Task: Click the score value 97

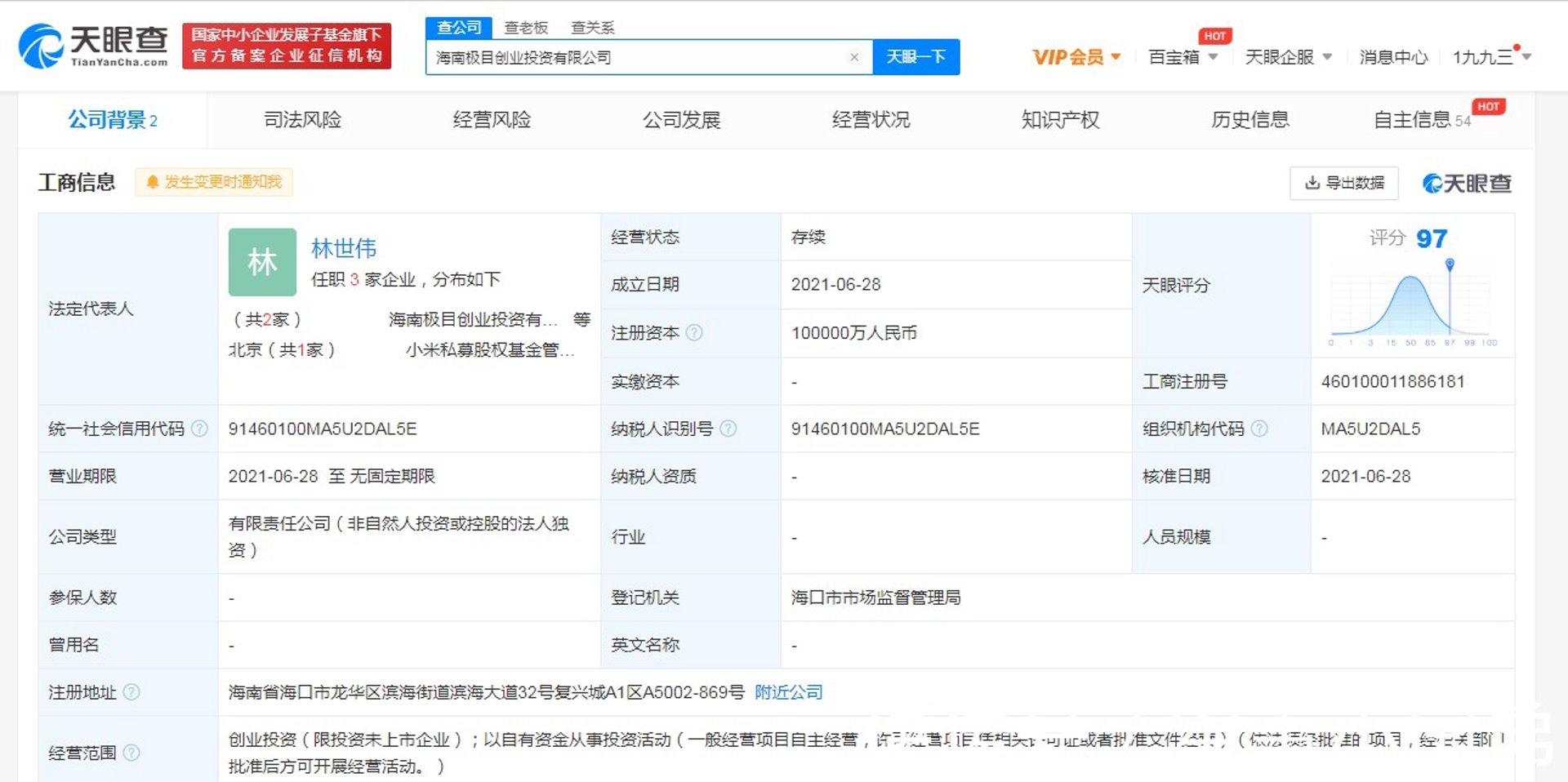Action: click(x=1432, y=238)
